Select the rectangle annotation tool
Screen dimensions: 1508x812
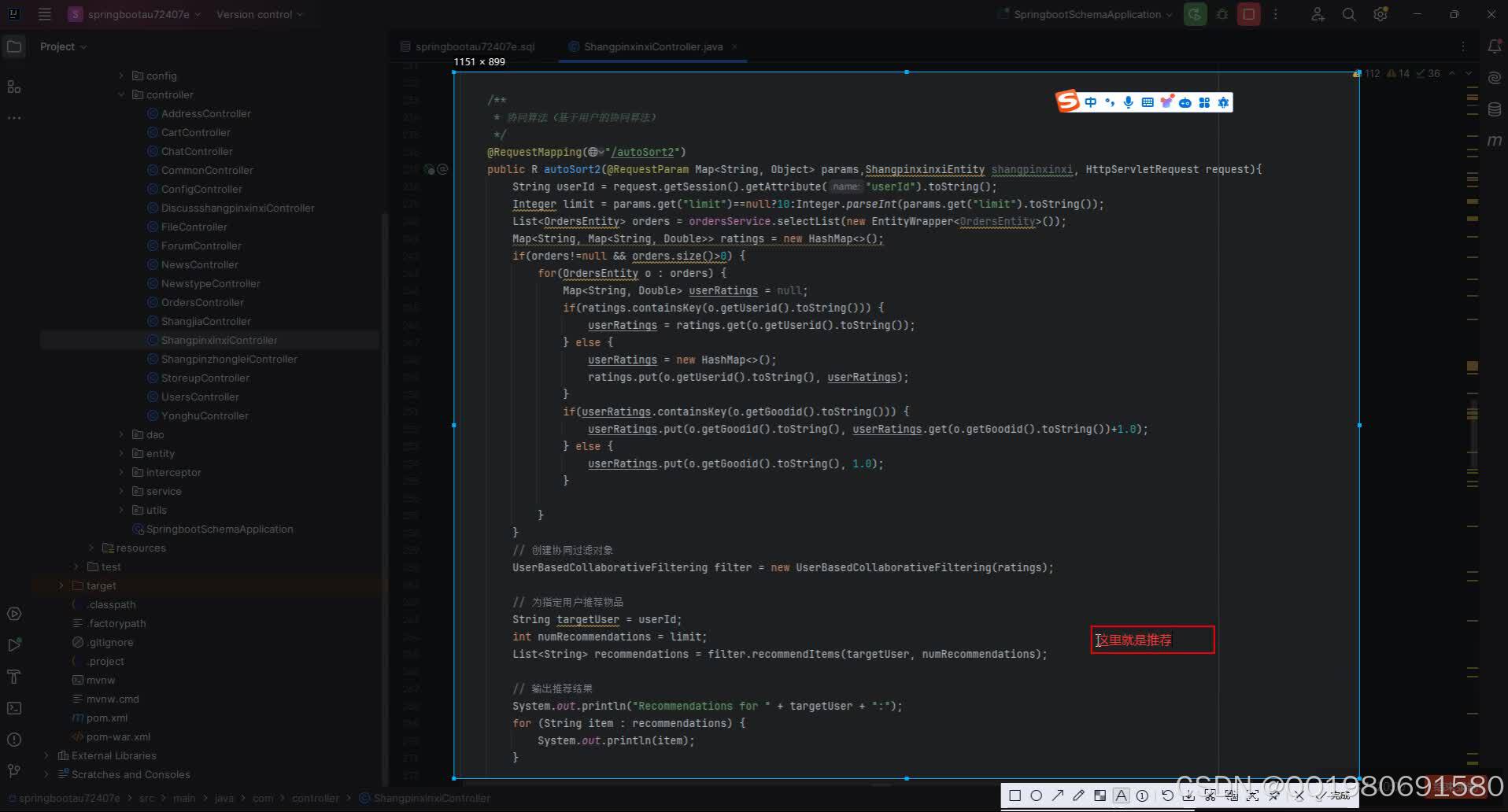(x=1015, y=795)
